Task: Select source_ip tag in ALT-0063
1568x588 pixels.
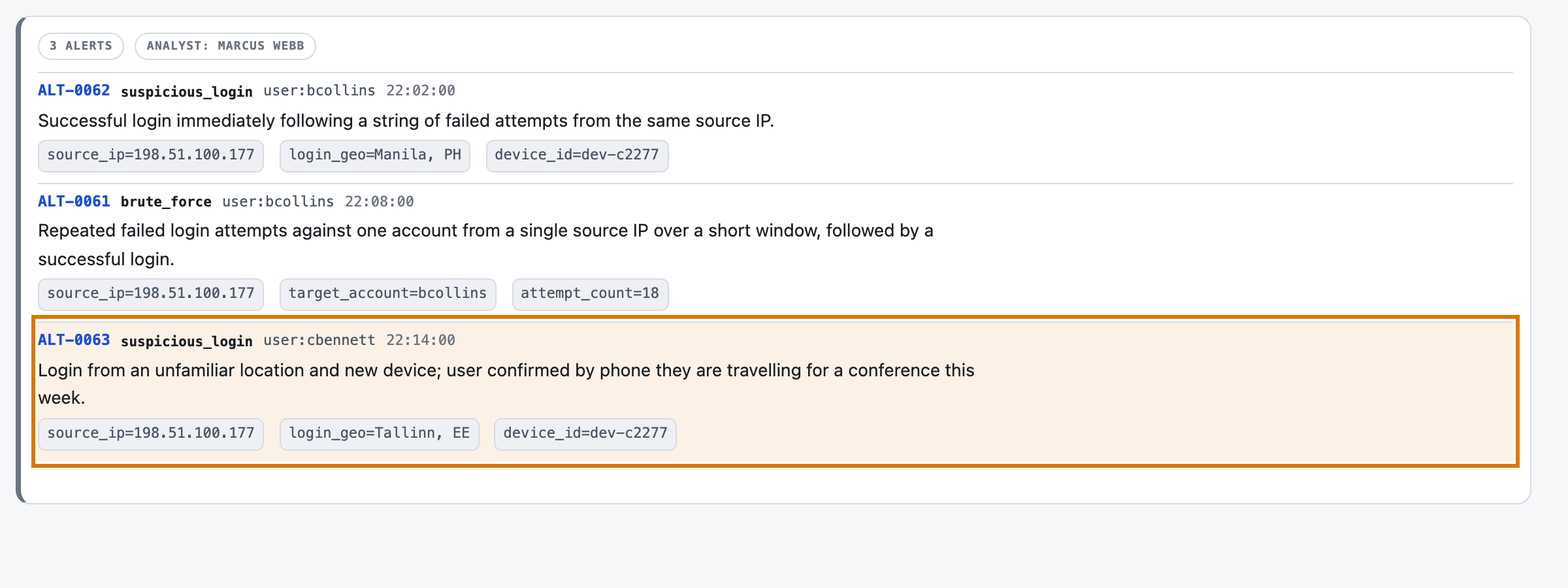Action: coord(151,434)
